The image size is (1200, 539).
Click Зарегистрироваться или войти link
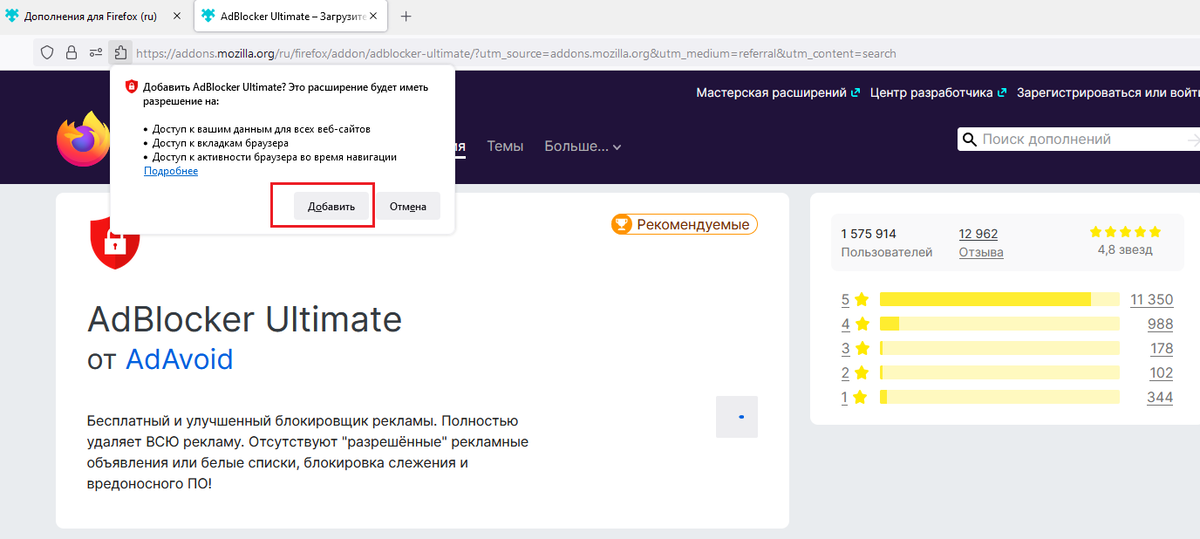click(x=1108, y=93)
